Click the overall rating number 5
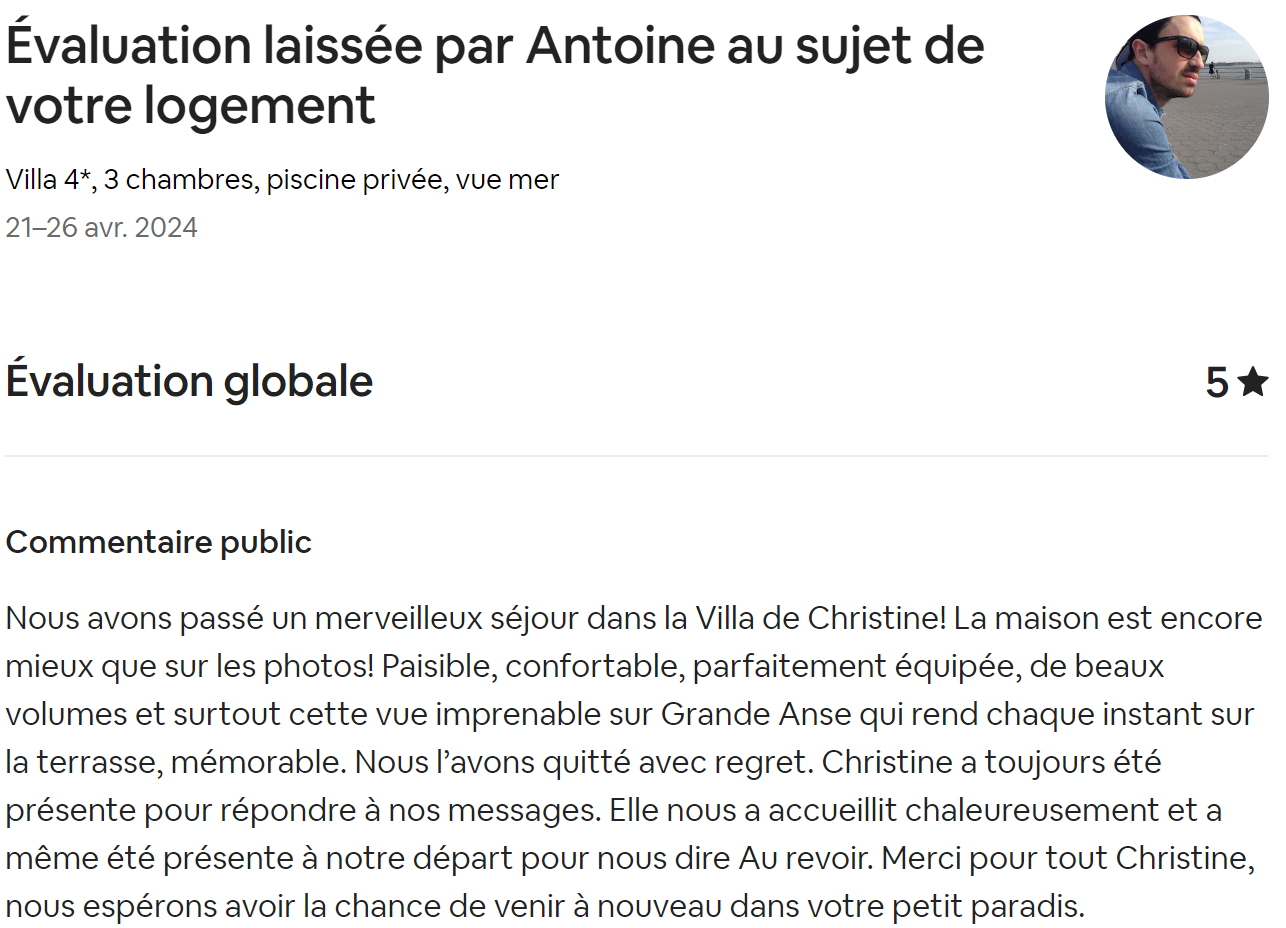Screen dimensions: 1286x928 [x=1216, y=382]
